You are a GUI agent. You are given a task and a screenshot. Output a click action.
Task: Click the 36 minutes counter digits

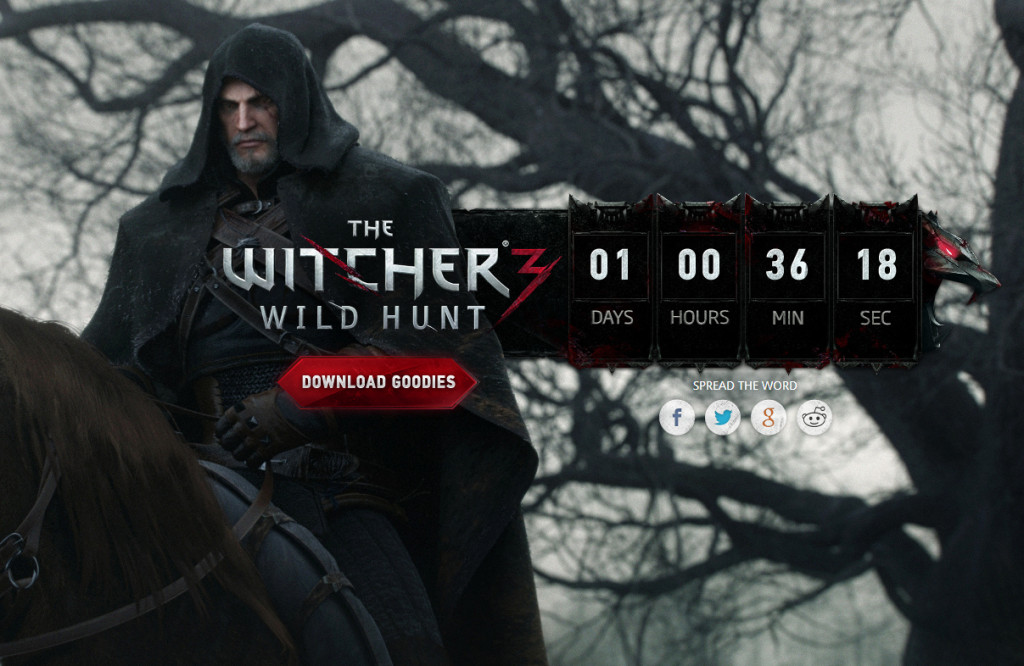pyautogui.click(x=787, y=264)
